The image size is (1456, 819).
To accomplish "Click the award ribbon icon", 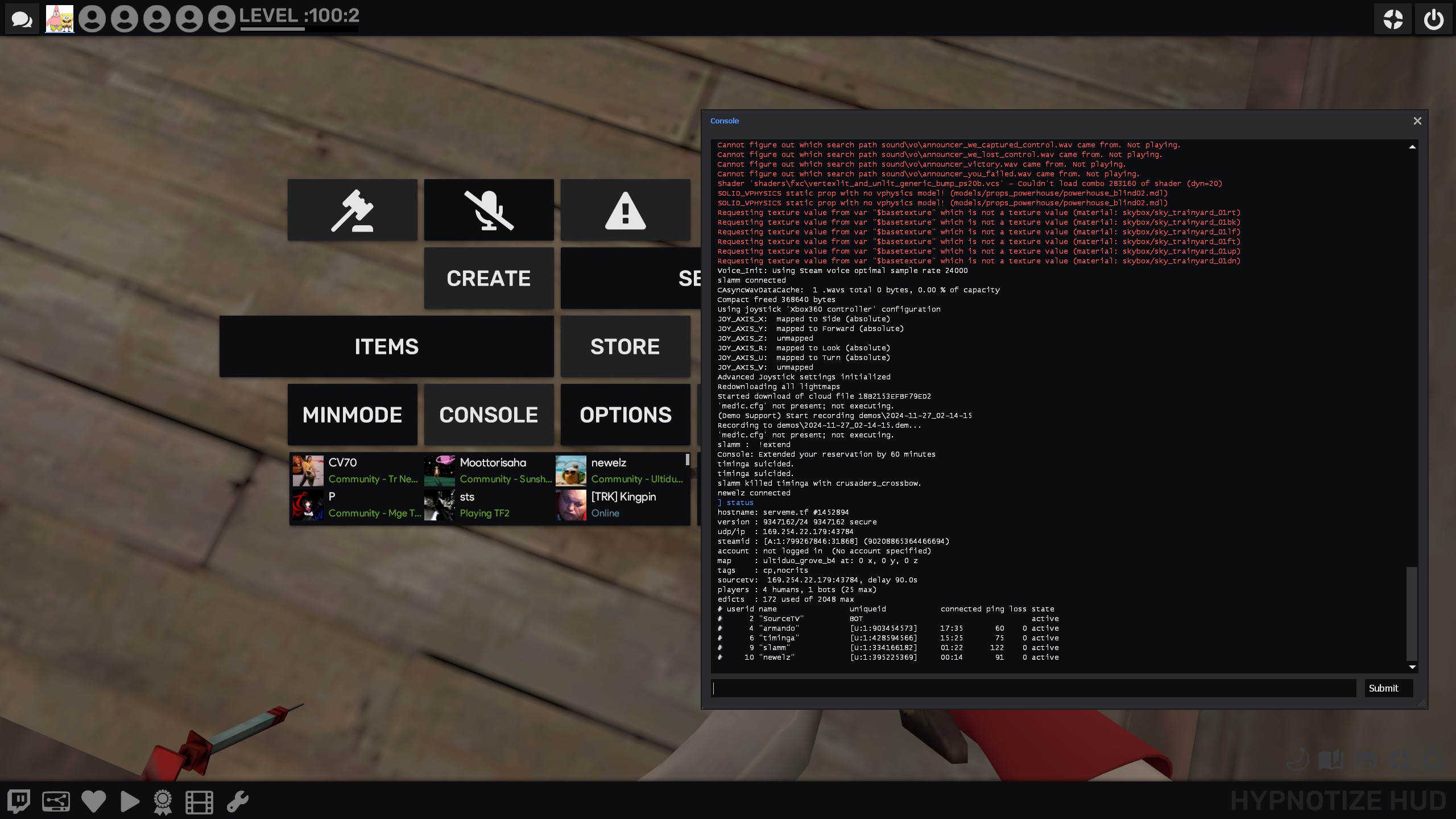I will coord(163,801).
